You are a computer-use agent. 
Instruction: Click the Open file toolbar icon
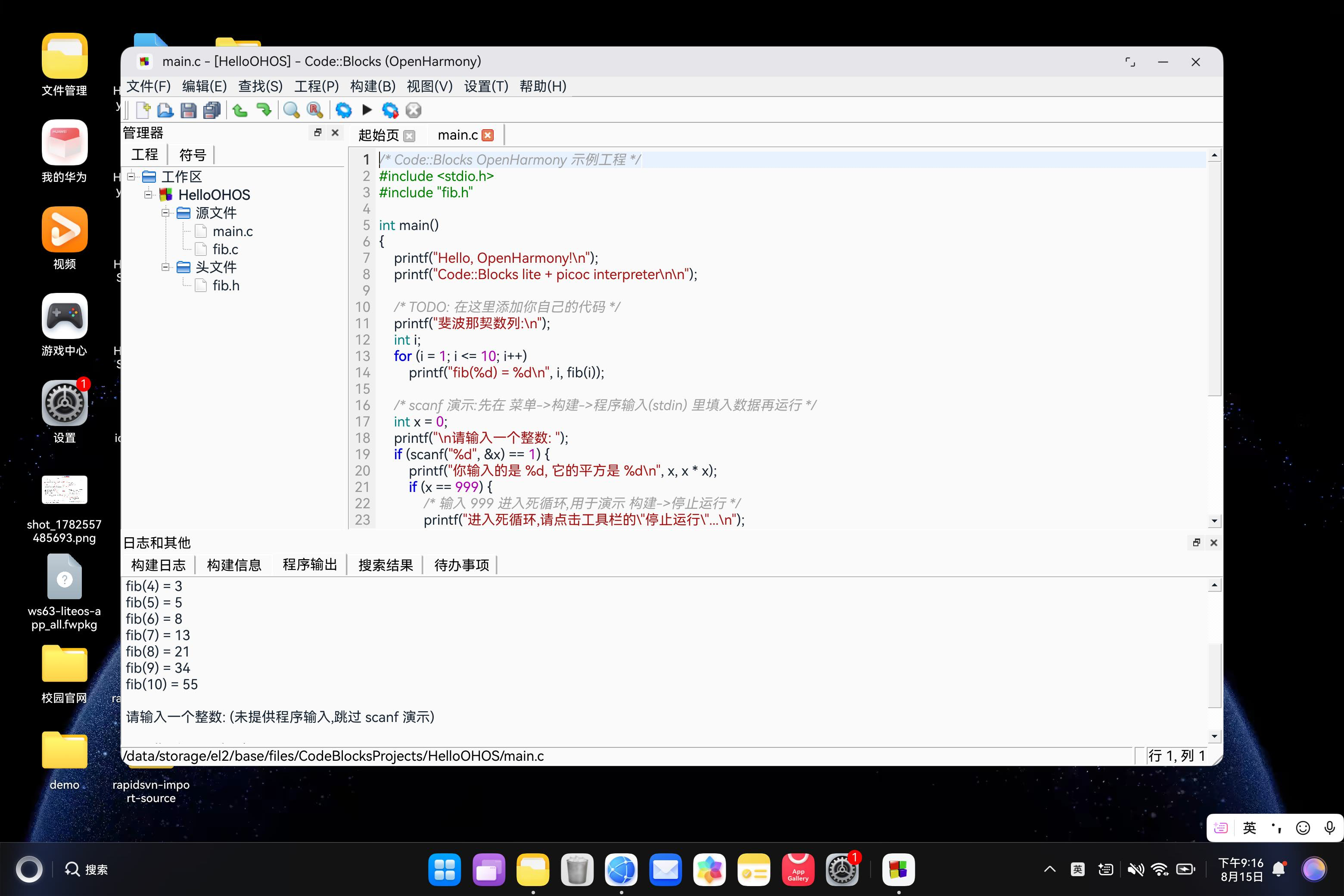tap(165, 110)
